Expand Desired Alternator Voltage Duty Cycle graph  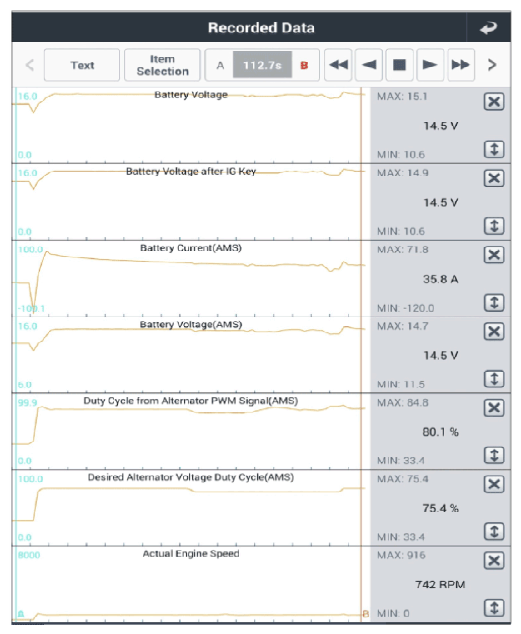[494, 531]
